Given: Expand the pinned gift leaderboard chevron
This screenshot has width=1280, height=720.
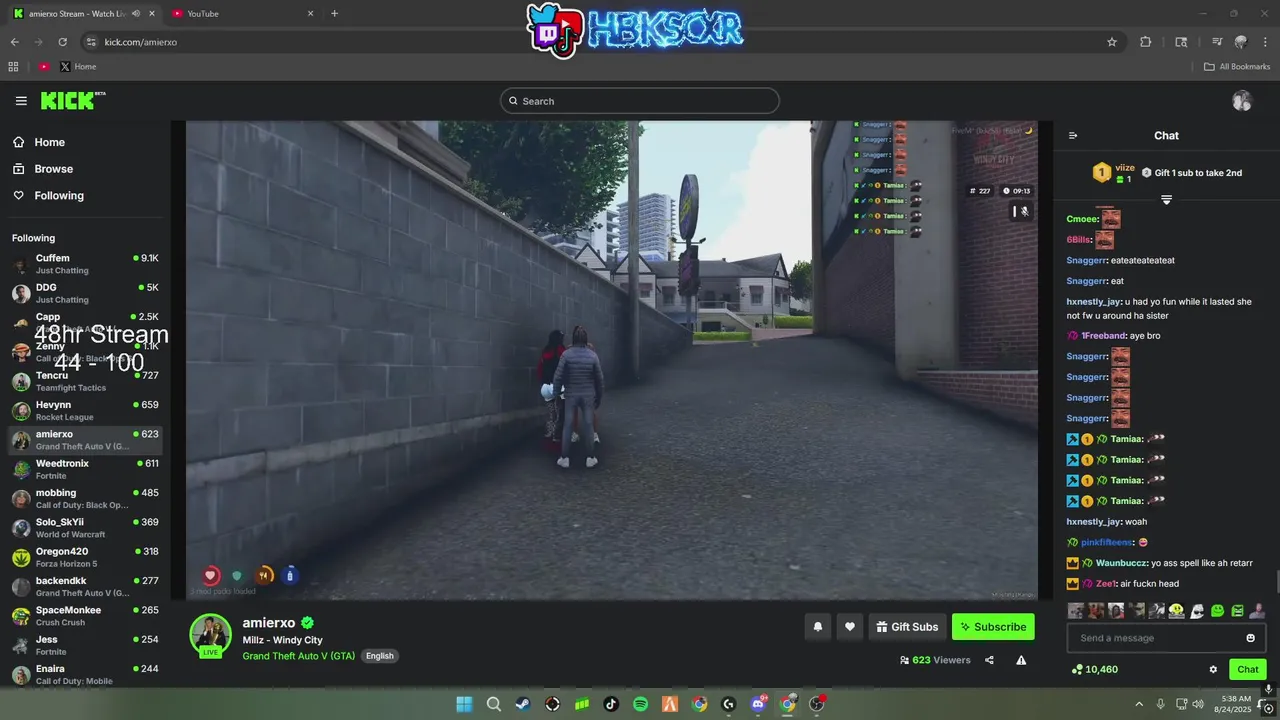Looking at the screenshot, I should [1166, 200].
